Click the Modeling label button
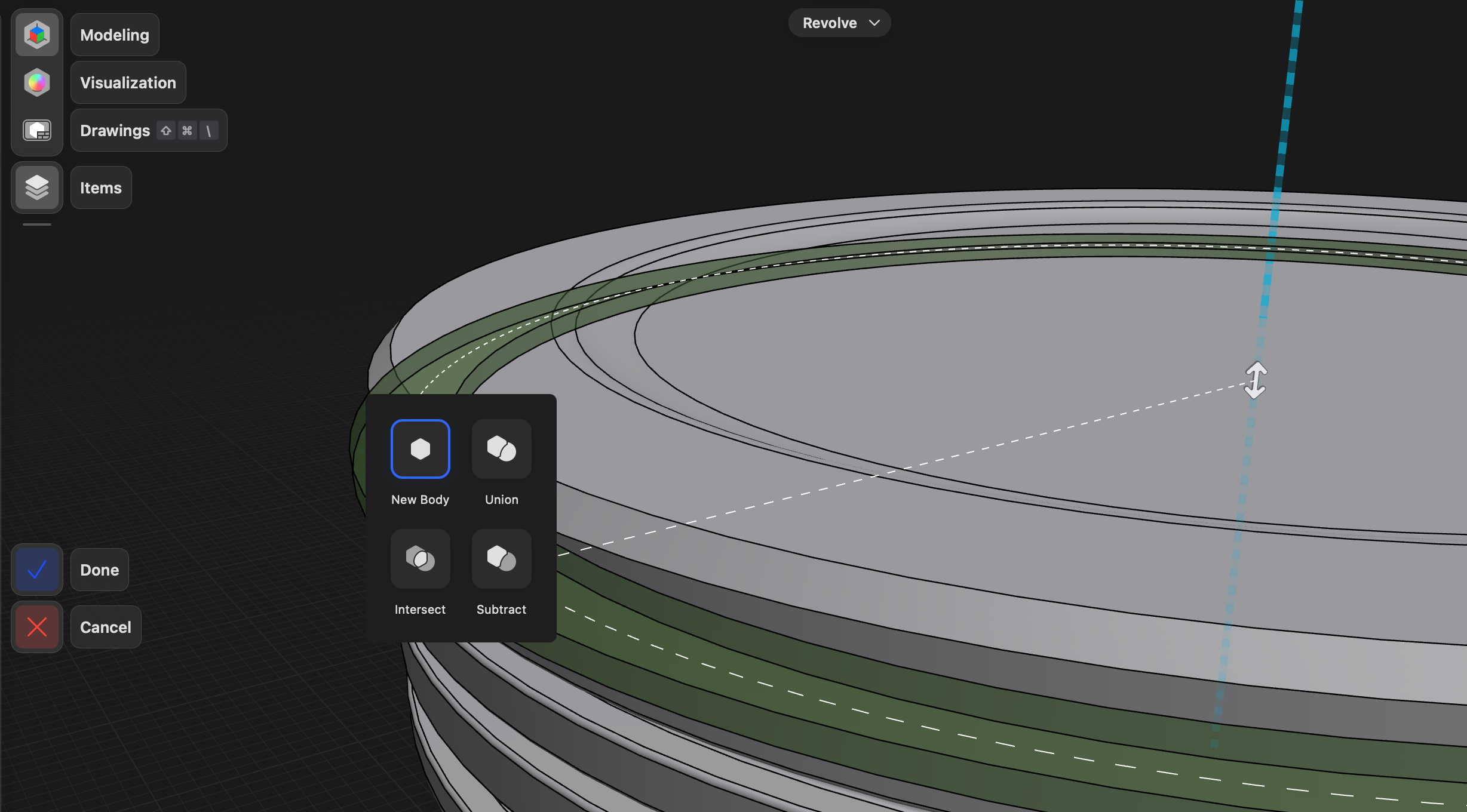1467x812 pixels. (x=115, y=35)
